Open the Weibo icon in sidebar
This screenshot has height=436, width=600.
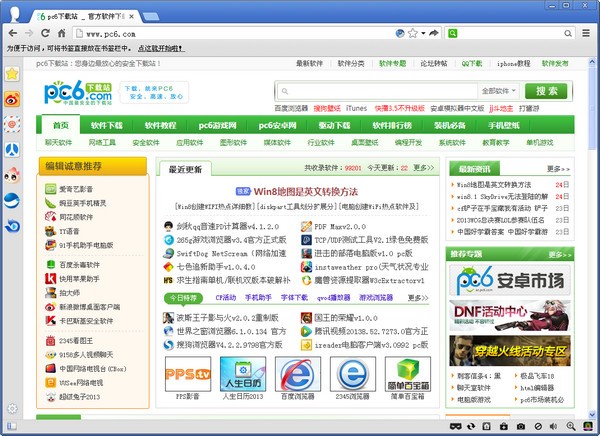pos(12,100)
